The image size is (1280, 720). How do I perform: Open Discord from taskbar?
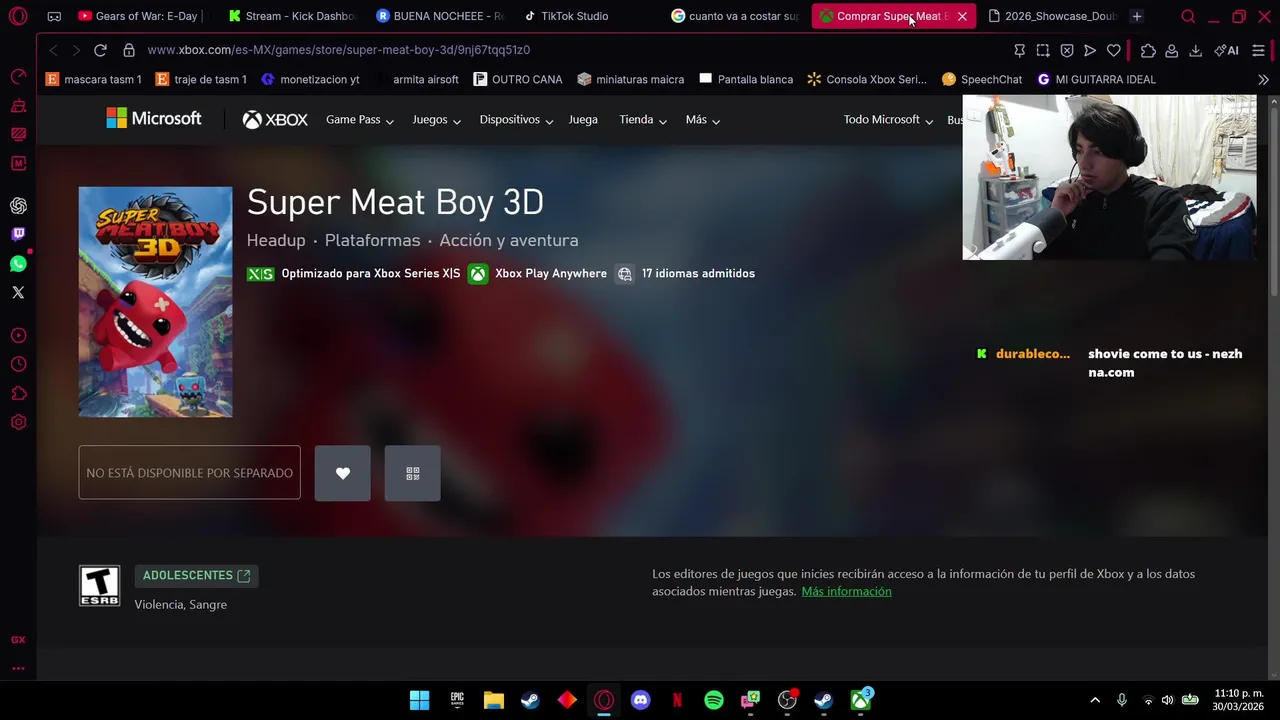point(641,700)
